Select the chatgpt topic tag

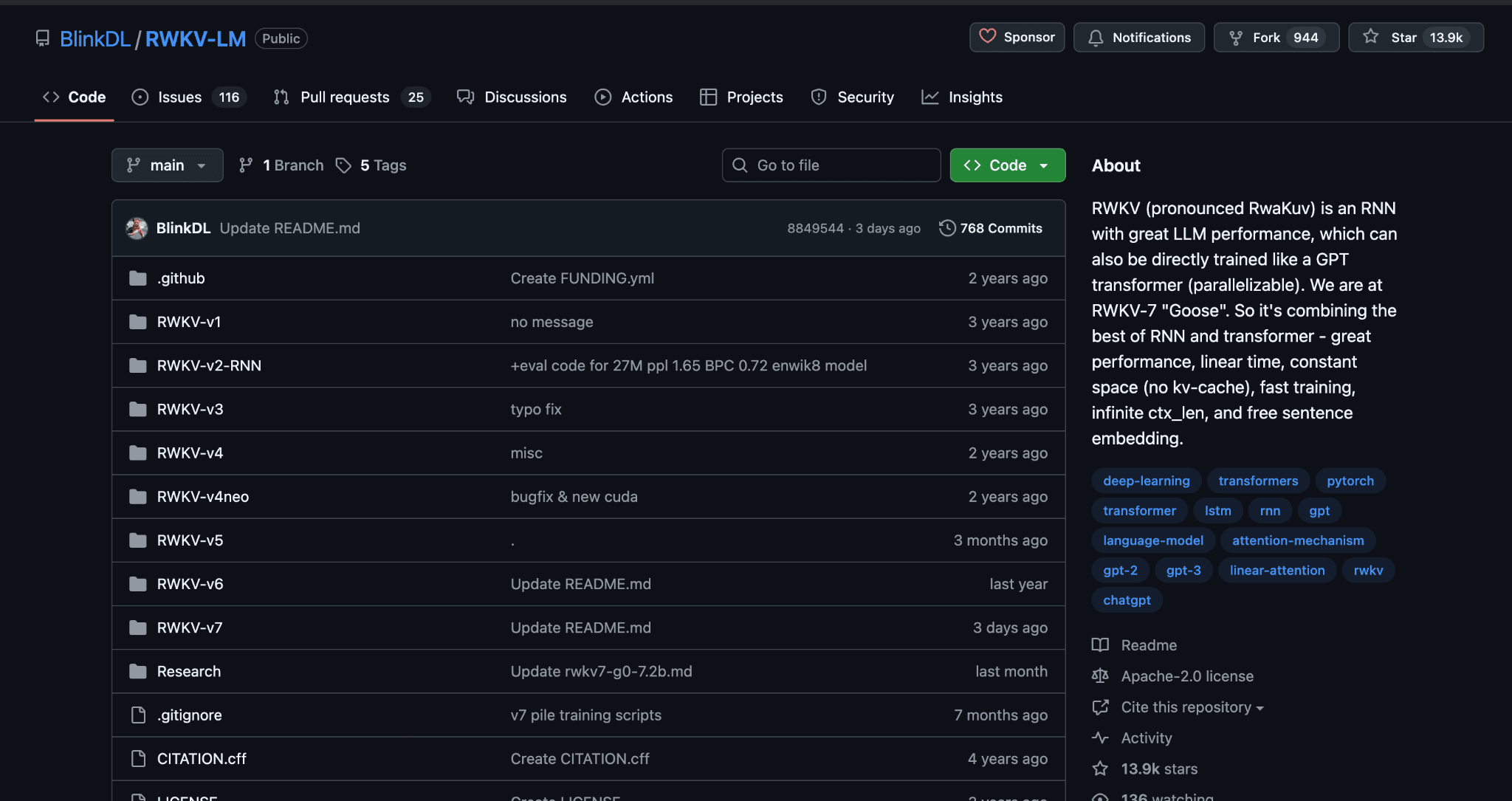point(1127,600)
